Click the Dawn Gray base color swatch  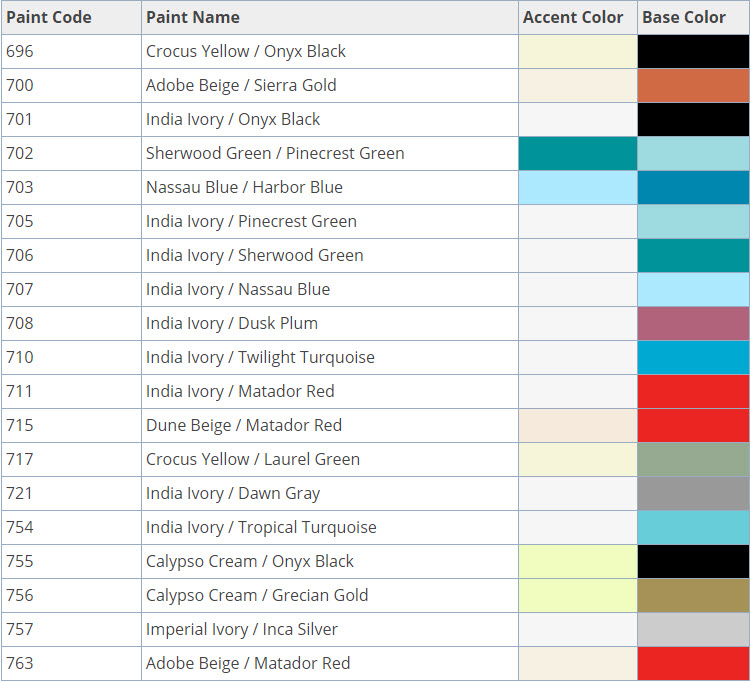point(693,493)
